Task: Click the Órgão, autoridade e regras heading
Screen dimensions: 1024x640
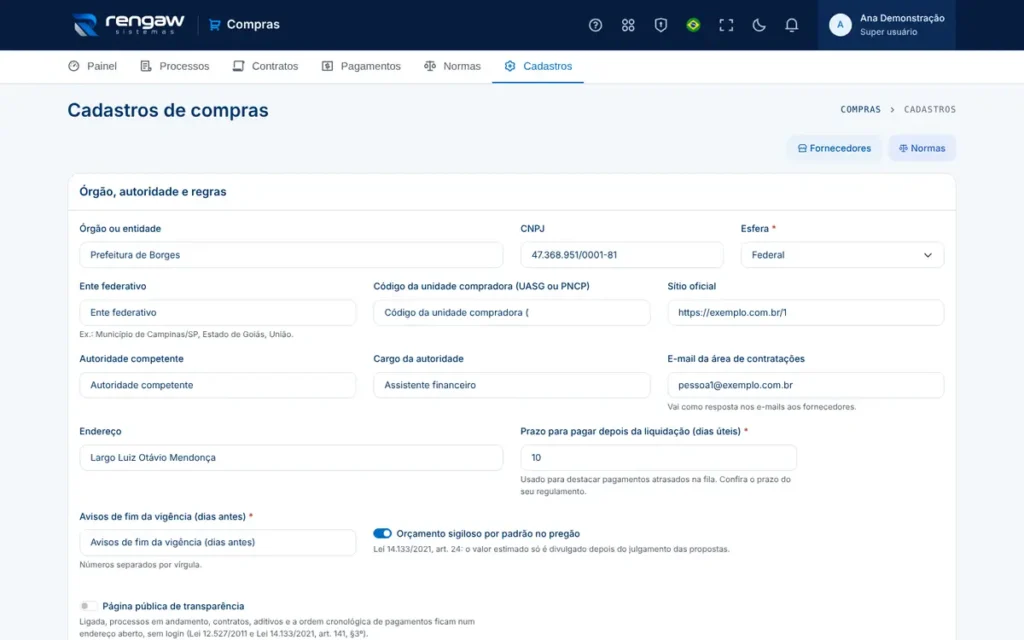Action: 153,191
